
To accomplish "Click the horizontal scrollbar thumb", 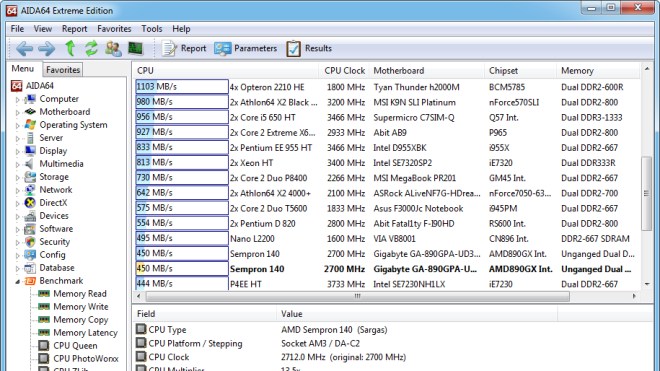I will click(357, 296).
